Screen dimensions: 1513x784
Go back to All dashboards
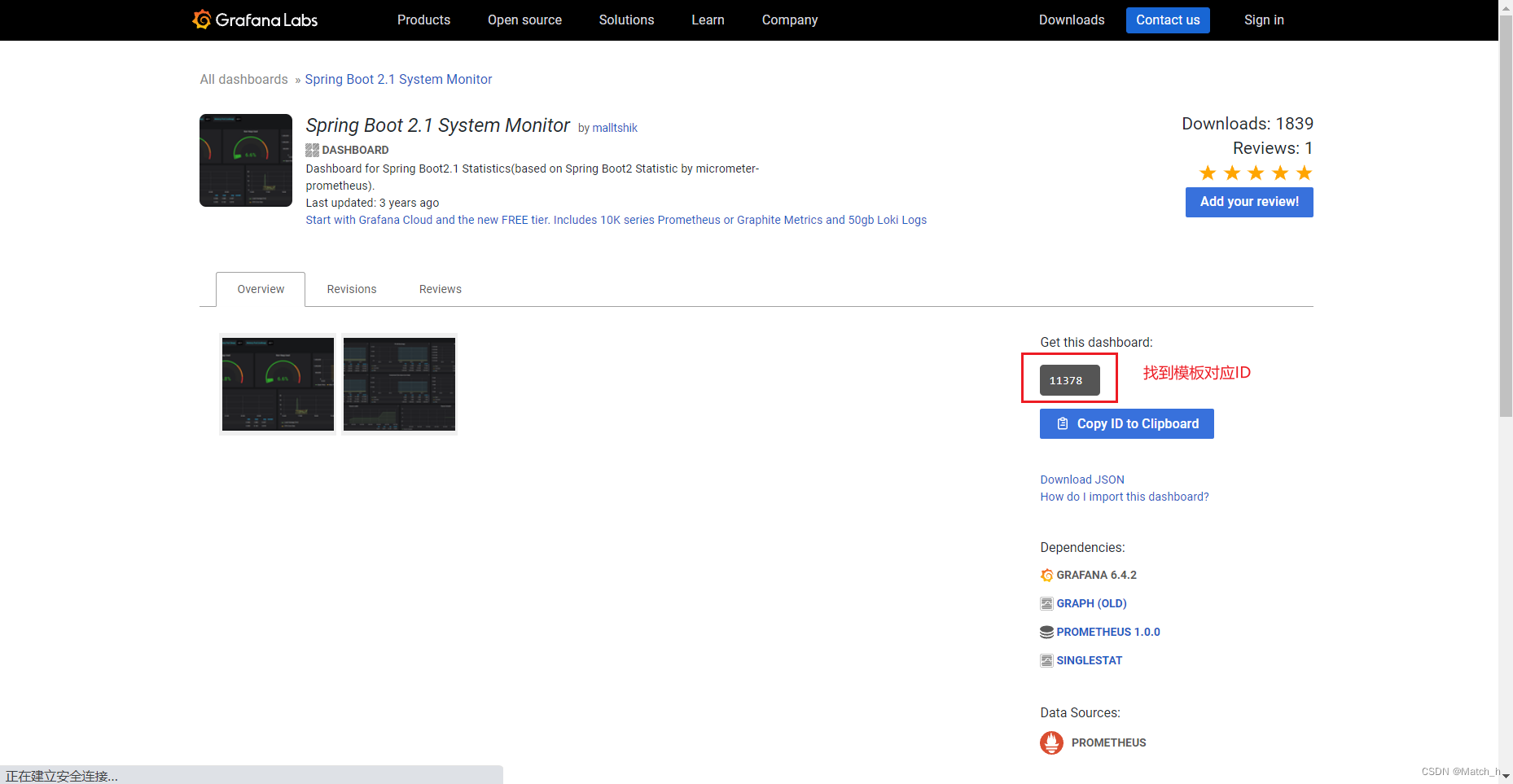coord(243,79)
